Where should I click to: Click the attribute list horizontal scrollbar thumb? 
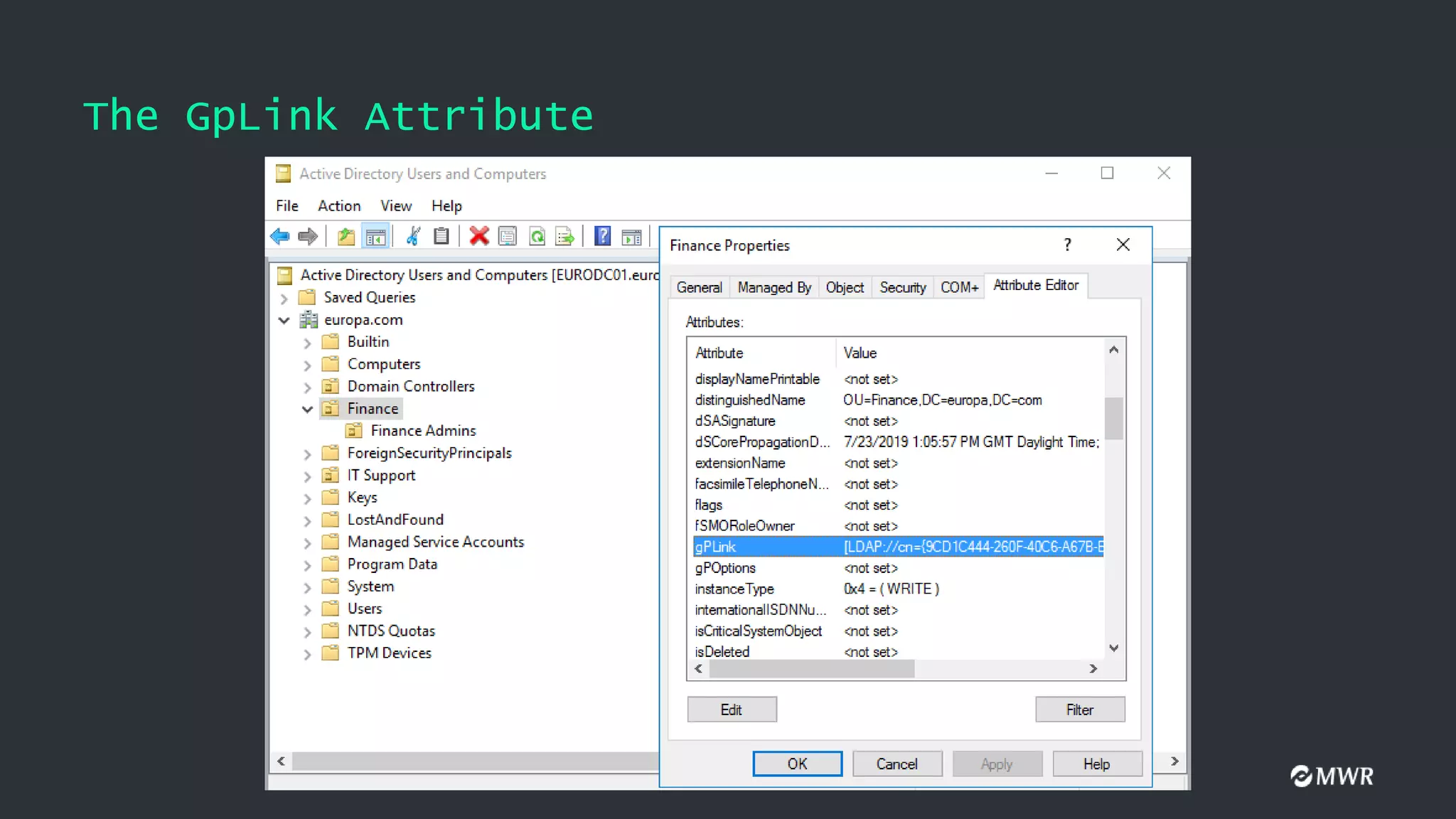click(x=812, y=669)
